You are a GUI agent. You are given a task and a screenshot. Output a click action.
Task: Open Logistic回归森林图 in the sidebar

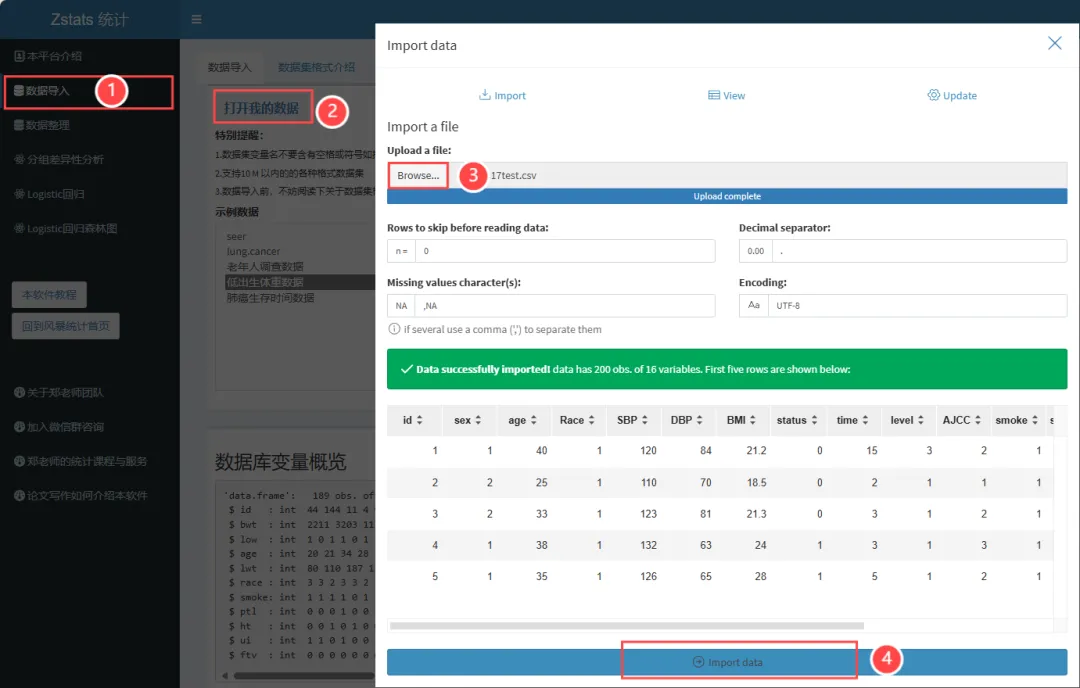66,229
